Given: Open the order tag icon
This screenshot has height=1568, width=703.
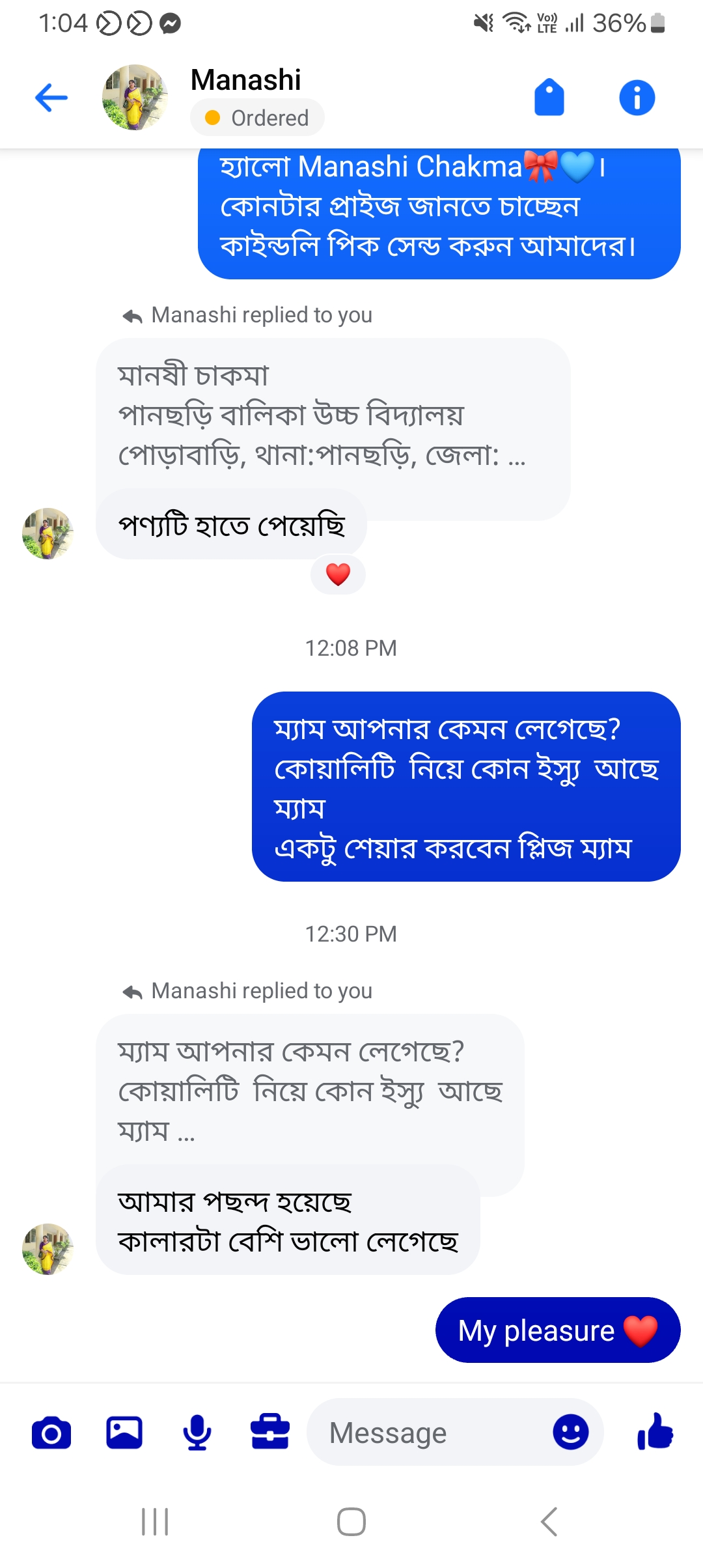Looking at the screenshot, I should (x=549, y=98).
